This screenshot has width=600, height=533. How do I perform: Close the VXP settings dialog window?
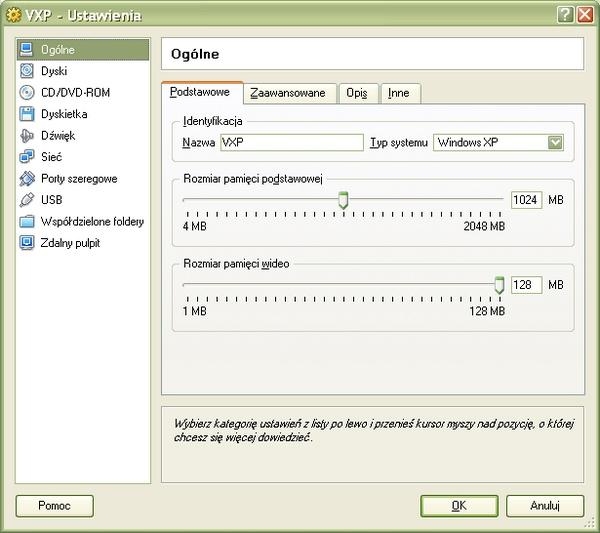(585, 15)
